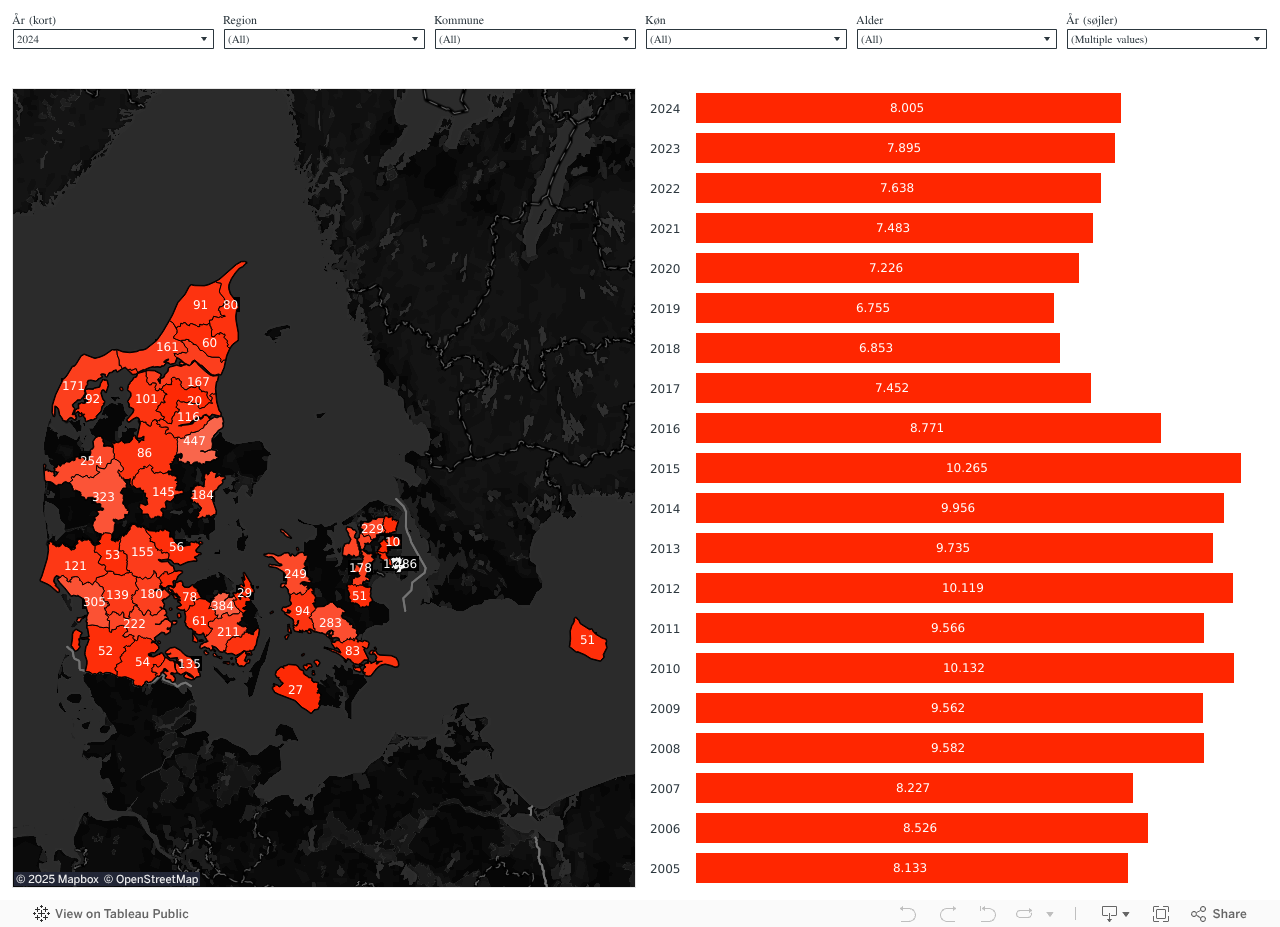Click the 2007 bar showing 8.227

click(914, 788)
